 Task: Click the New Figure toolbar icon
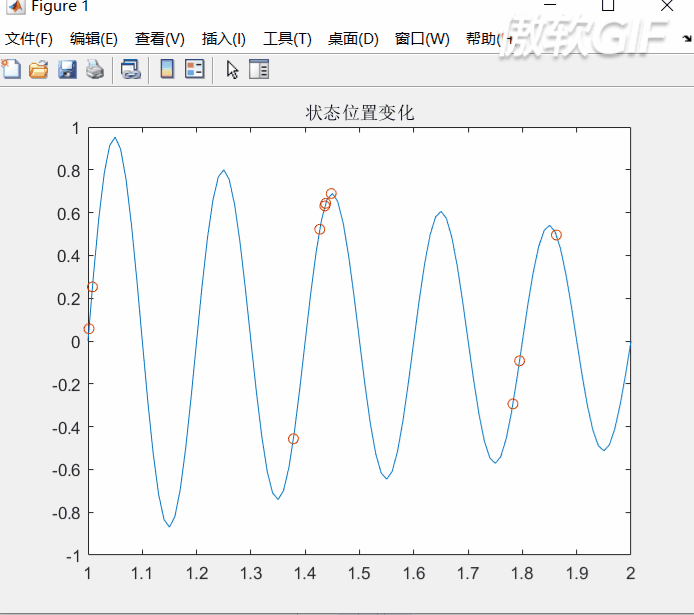[x=11, y=69]
